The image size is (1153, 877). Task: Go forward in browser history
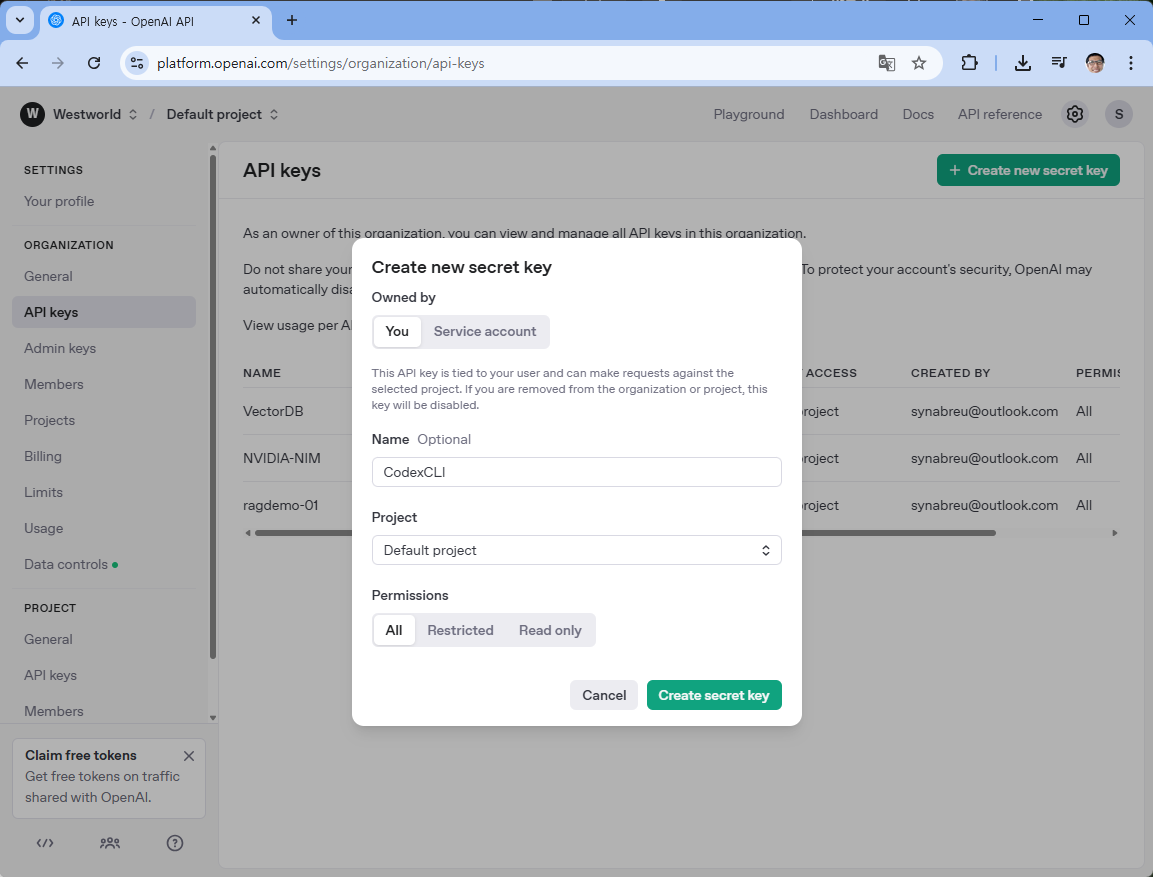[57, 63]
